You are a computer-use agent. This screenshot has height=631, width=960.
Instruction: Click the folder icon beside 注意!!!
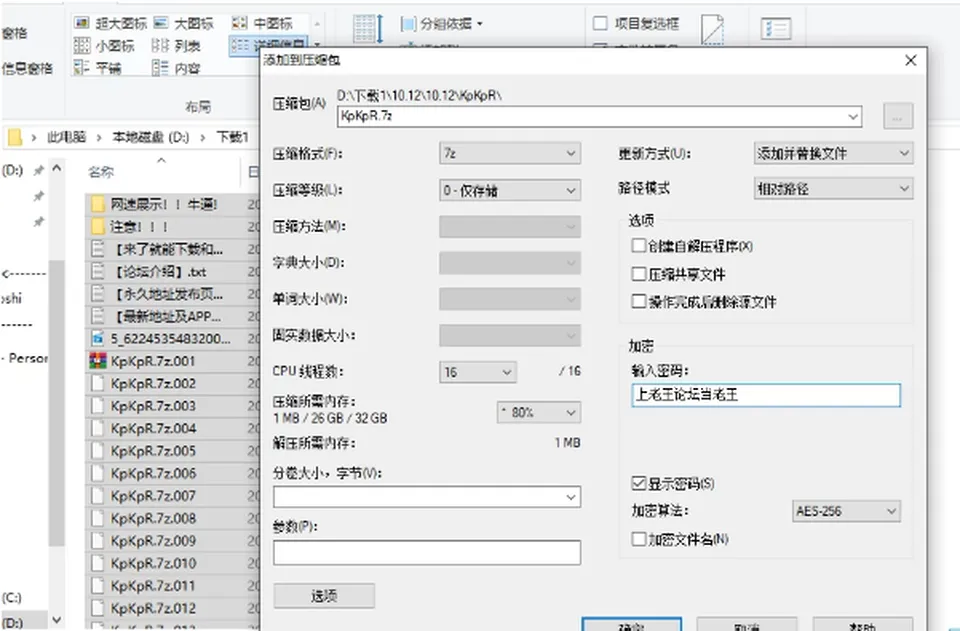[98, 226]
